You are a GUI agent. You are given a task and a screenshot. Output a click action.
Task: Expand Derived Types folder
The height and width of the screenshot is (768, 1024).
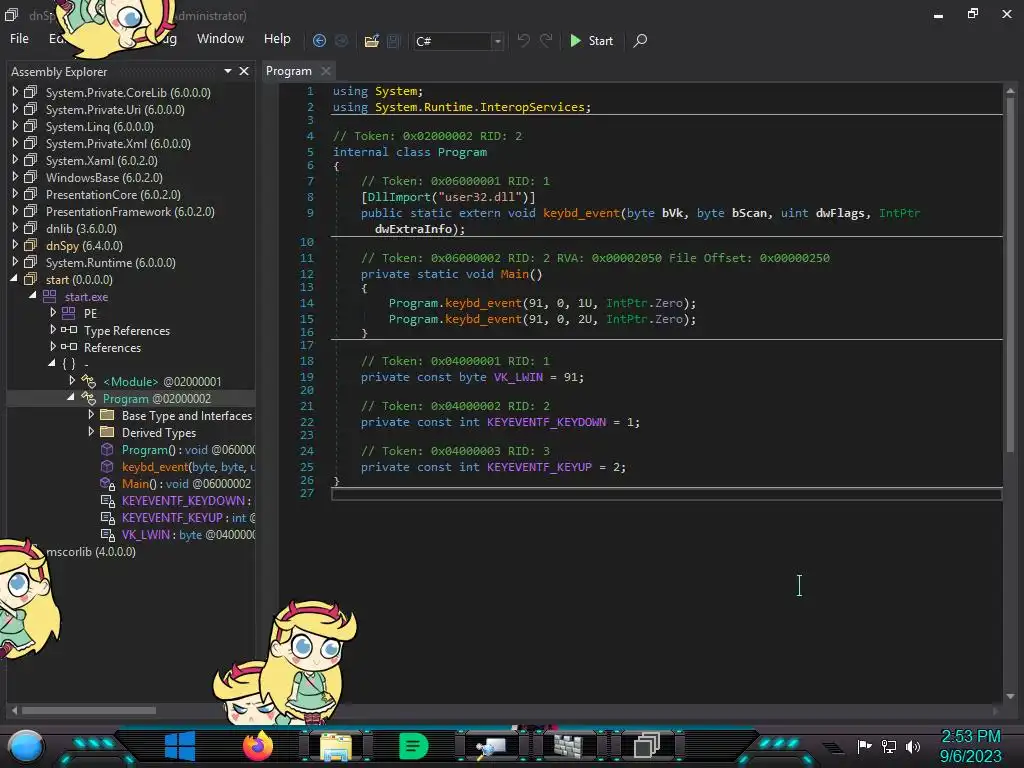[91, 432]
